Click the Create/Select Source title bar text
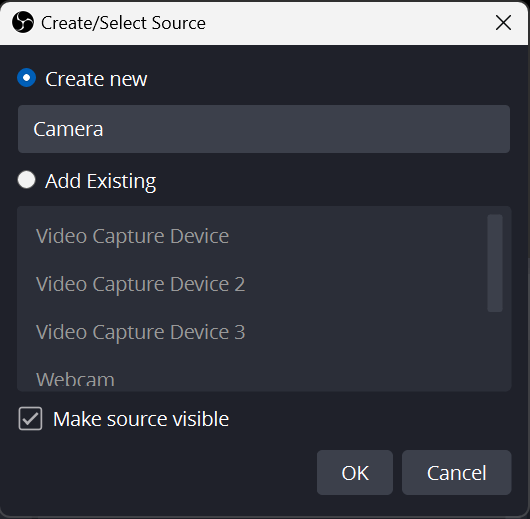The height and width of the screenshot is (519, 530). [x=123, y=23]
